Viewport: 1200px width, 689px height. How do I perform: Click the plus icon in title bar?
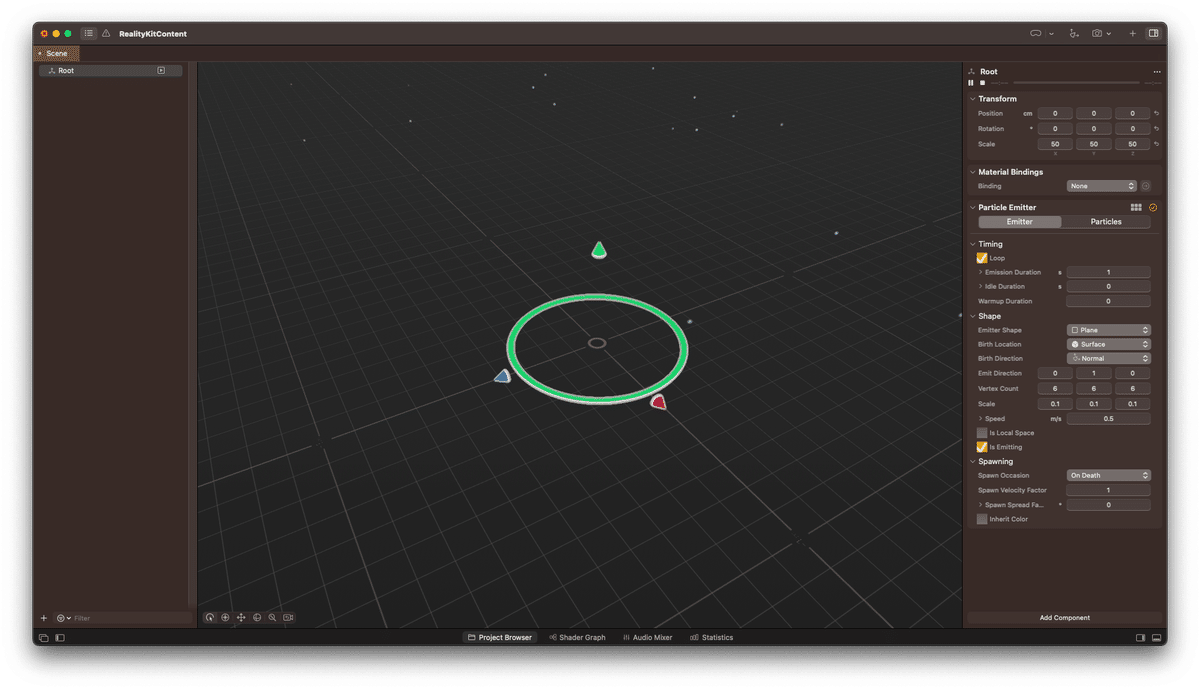pos(1133,33)
